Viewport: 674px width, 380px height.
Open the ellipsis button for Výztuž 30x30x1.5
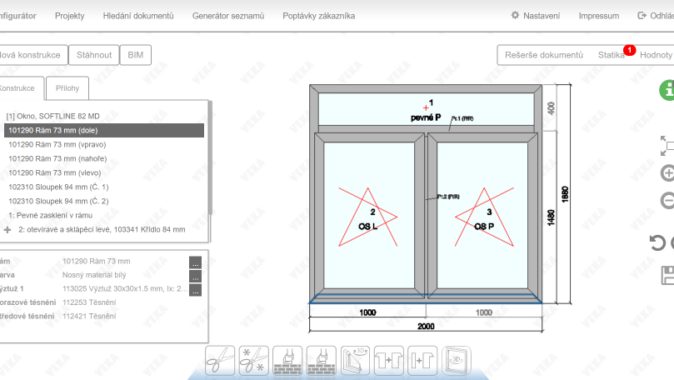coord(195,290)
